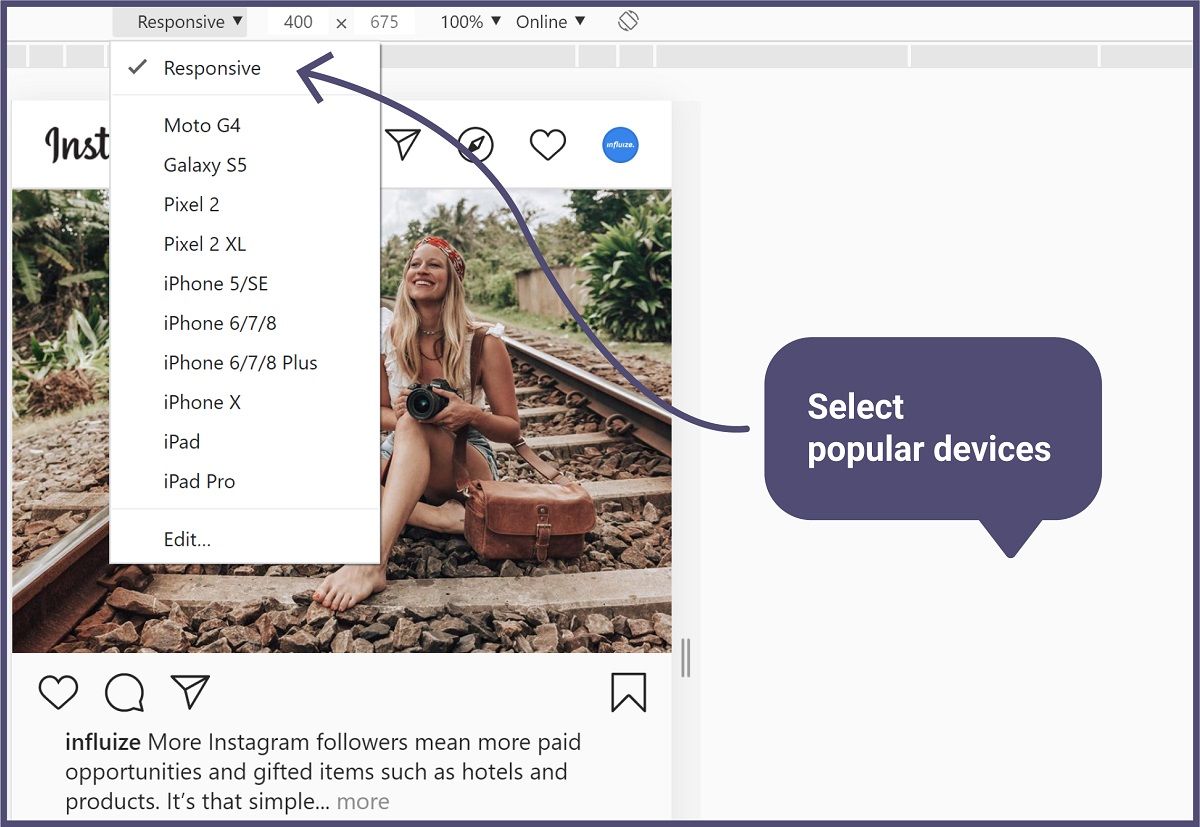Click the comment speech bubble icon
Screen dimensions: 1200x827
point(124,692)
